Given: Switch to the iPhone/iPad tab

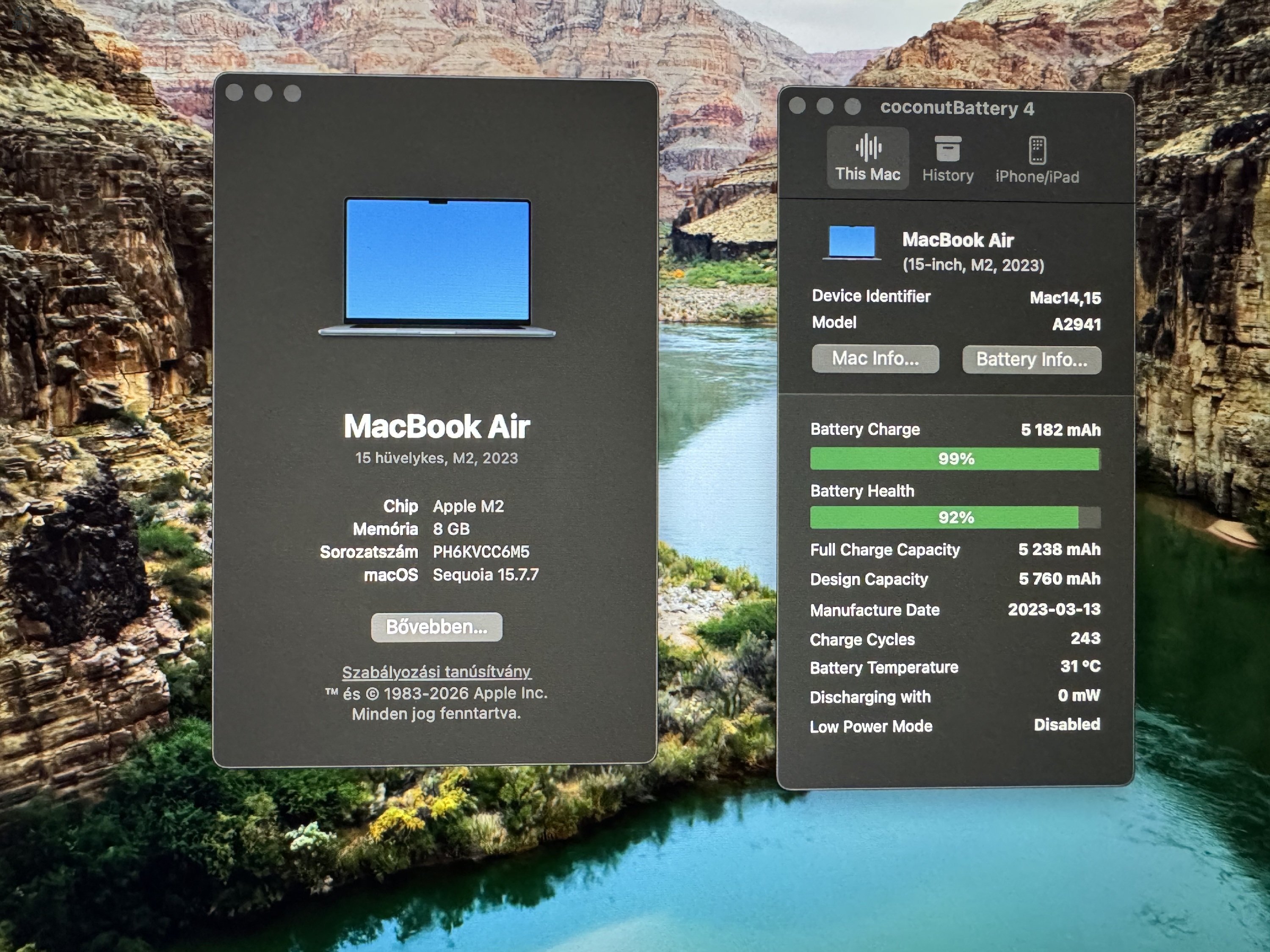Looking at the screenshot, I should (1038, 160).
